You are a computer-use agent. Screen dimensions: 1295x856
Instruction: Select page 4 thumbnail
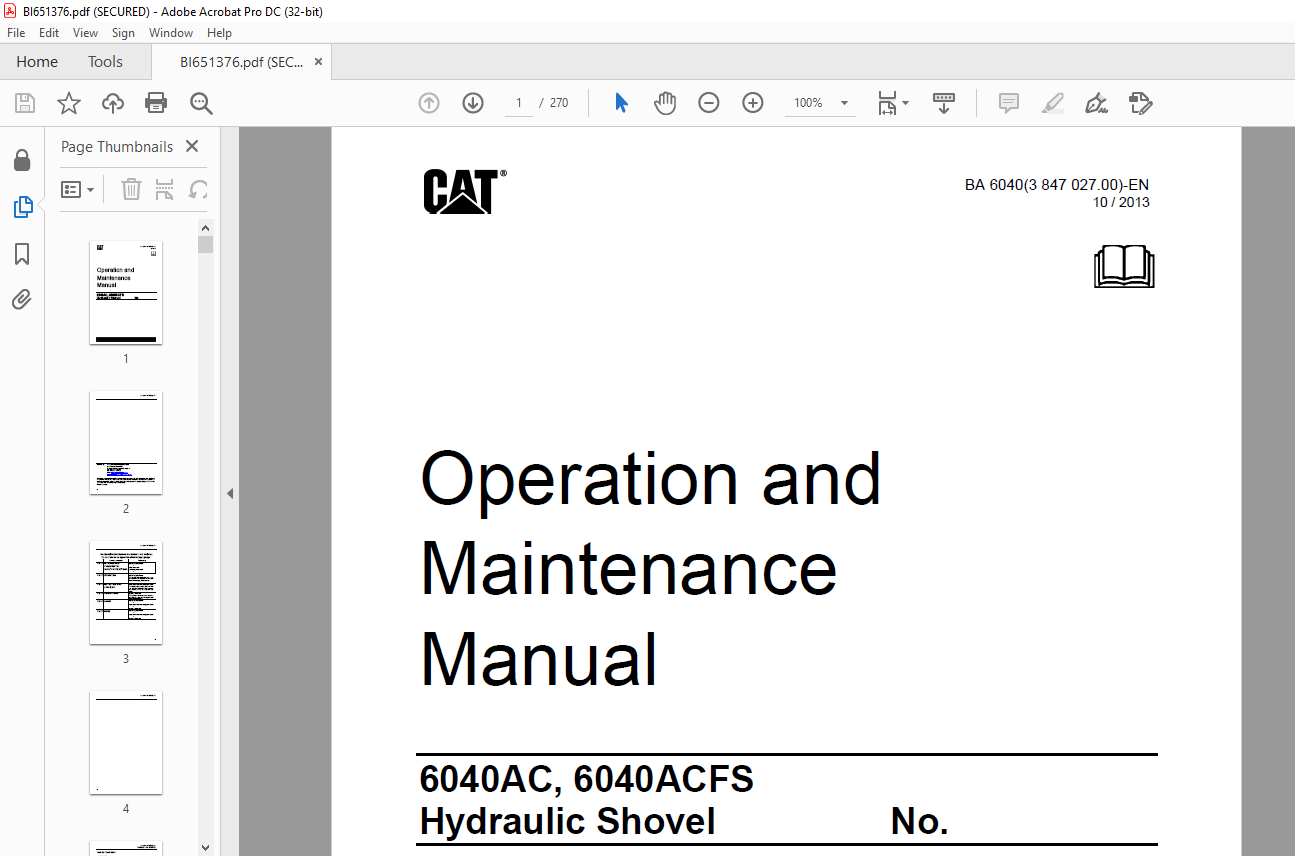tap(126, 742)
